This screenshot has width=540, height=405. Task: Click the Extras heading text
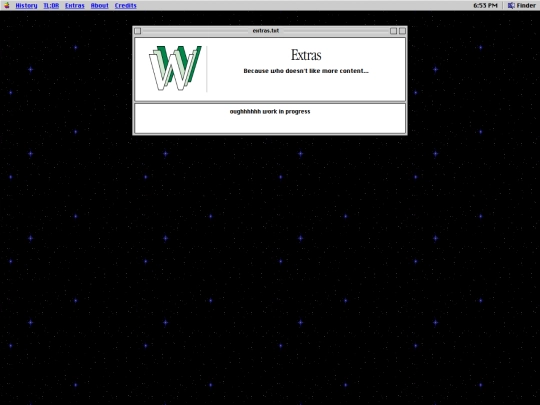(306, 55)
